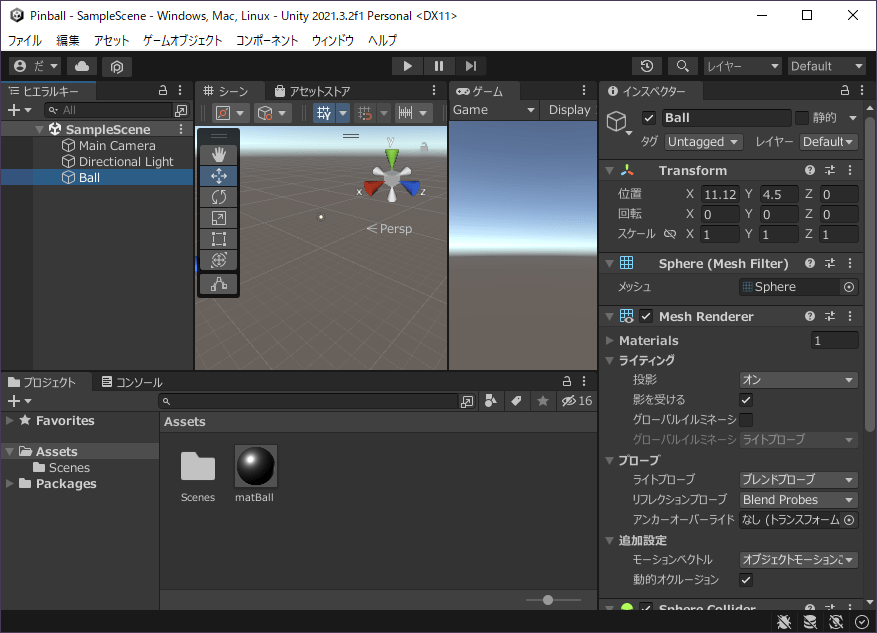Switch to the アセットストア tab
Screen dimensions: 877x633
click(313, 91)
